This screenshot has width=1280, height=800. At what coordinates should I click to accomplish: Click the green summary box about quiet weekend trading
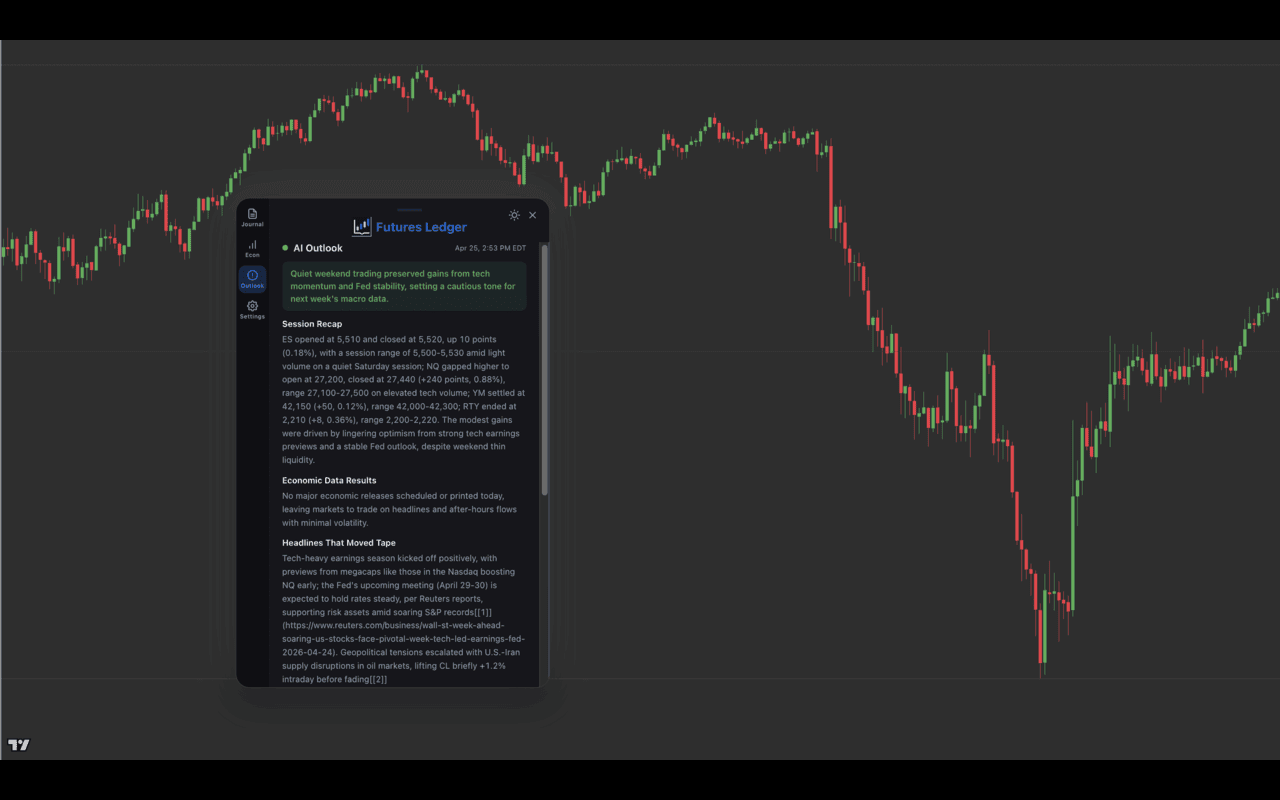click(404, 286)
